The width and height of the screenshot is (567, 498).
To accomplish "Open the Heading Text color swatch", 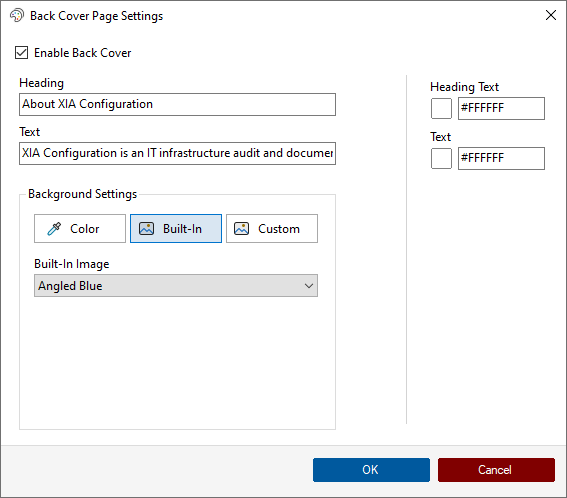I will (x=441, y=108).
